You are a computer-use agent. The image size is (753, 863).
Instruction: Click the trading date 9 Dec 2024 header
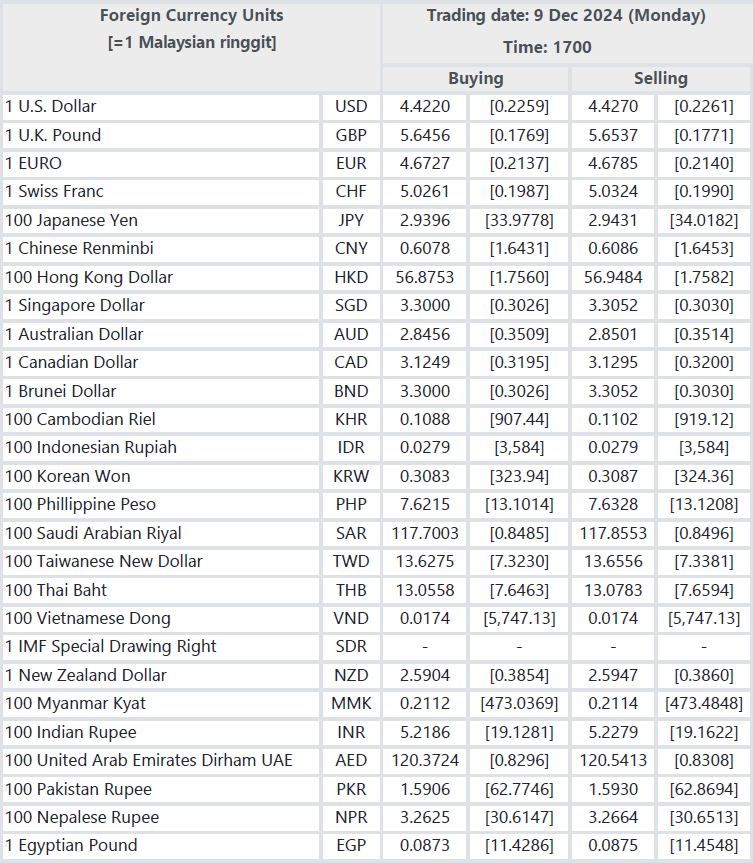coord(565,16)
